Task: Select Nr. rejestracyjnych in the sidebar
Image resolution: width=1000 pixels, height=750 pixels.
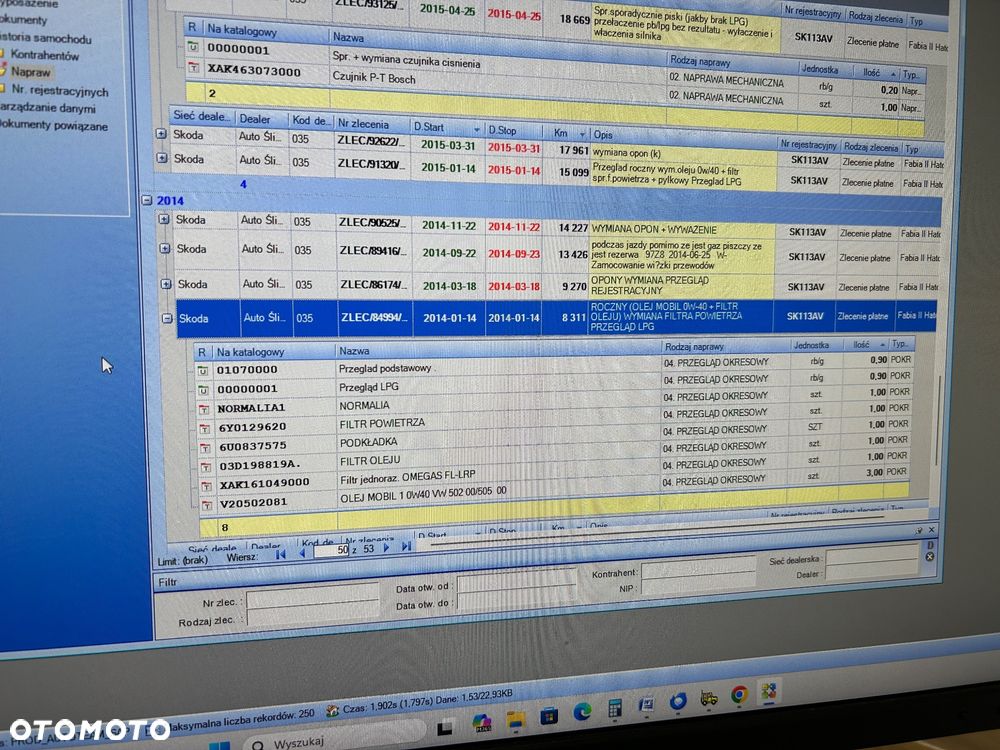Action: click(60, 91)
